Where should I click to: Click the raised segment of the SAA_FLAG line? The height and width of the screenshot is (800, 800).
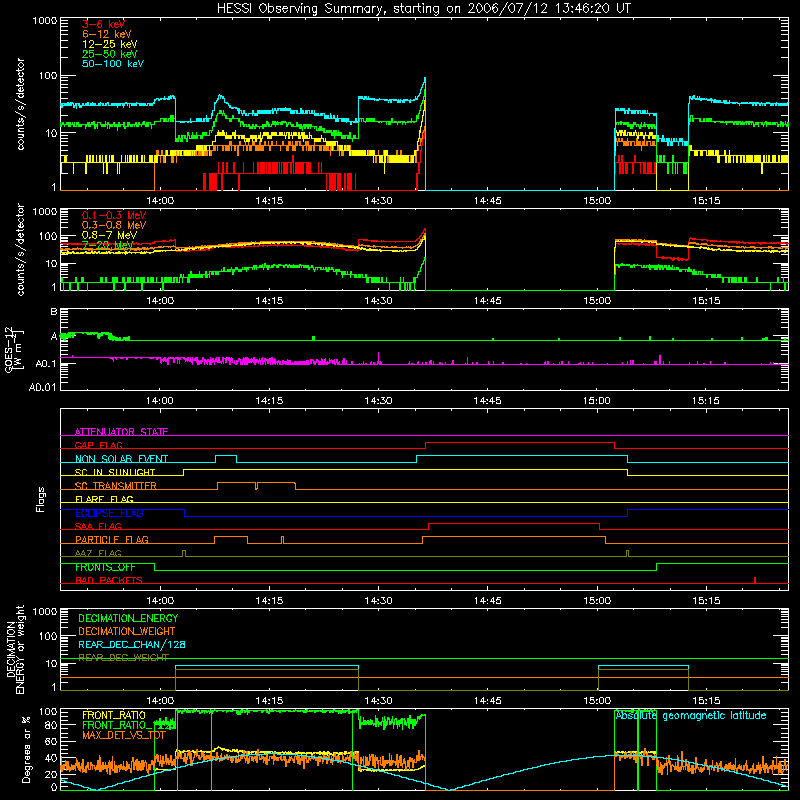[x=514, y=523]
